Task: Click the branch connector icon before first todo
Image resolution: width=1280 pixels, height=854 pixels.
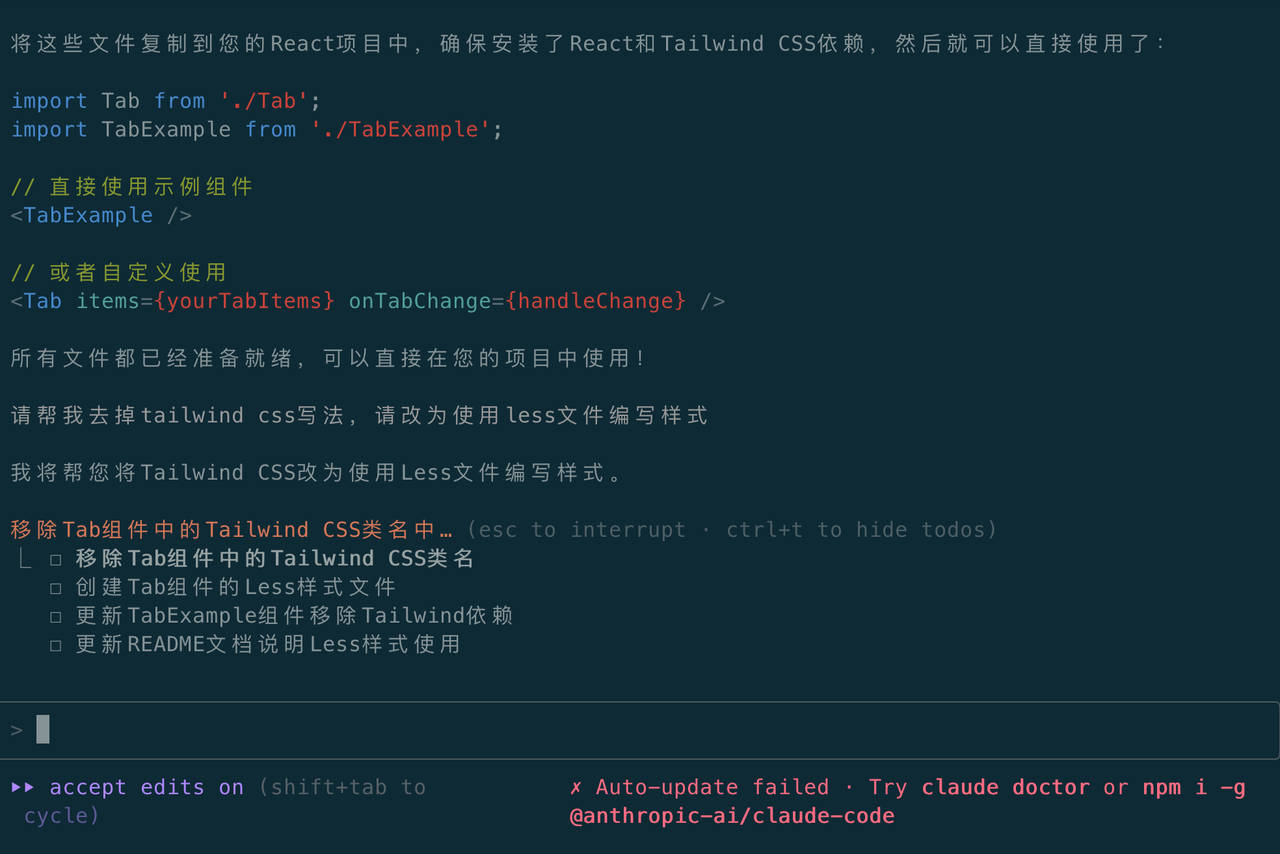Action: (x=25, y=559)
